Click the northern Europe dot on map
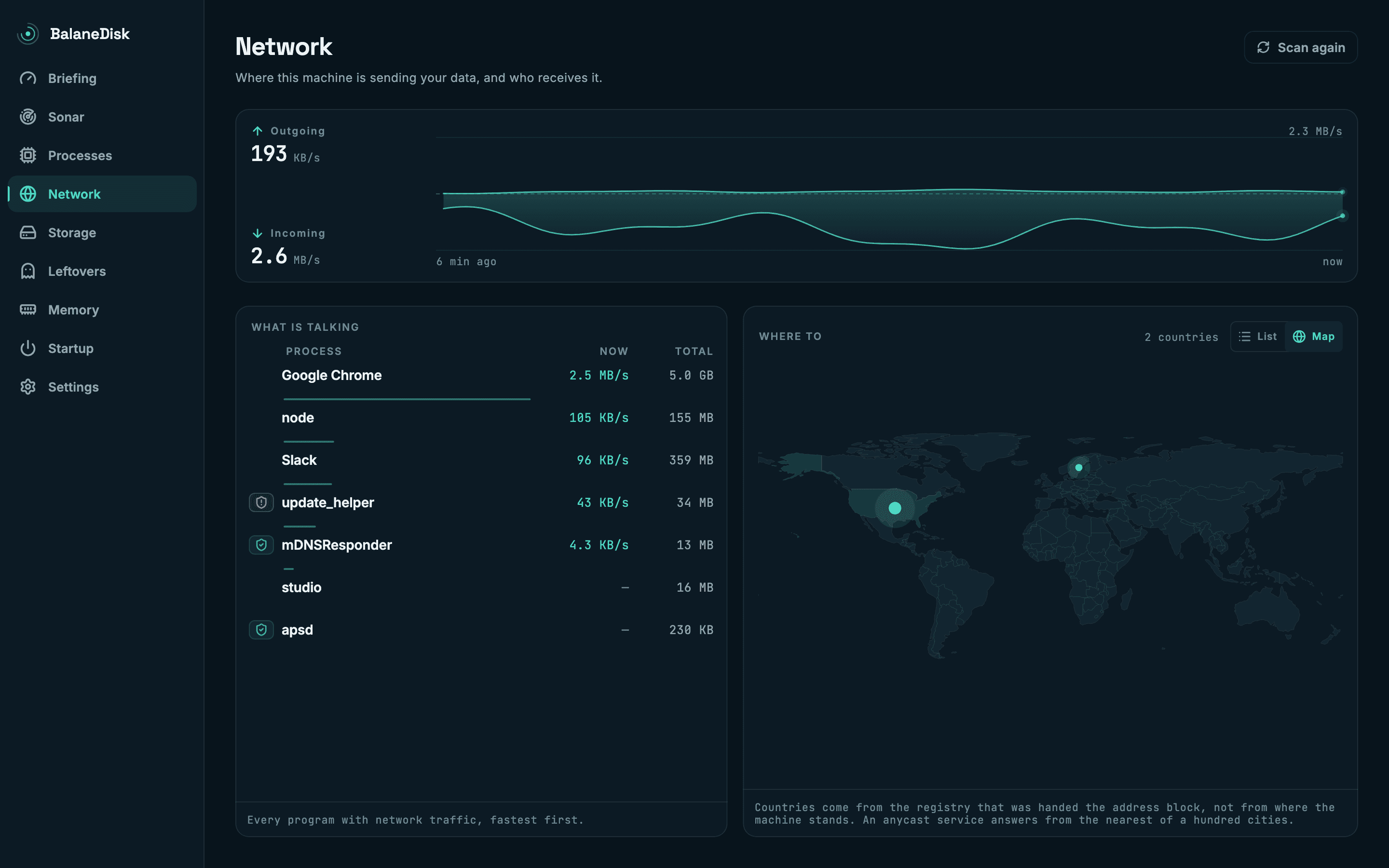The height and width of the screenshot is (868, 1389). [1078, 467]
